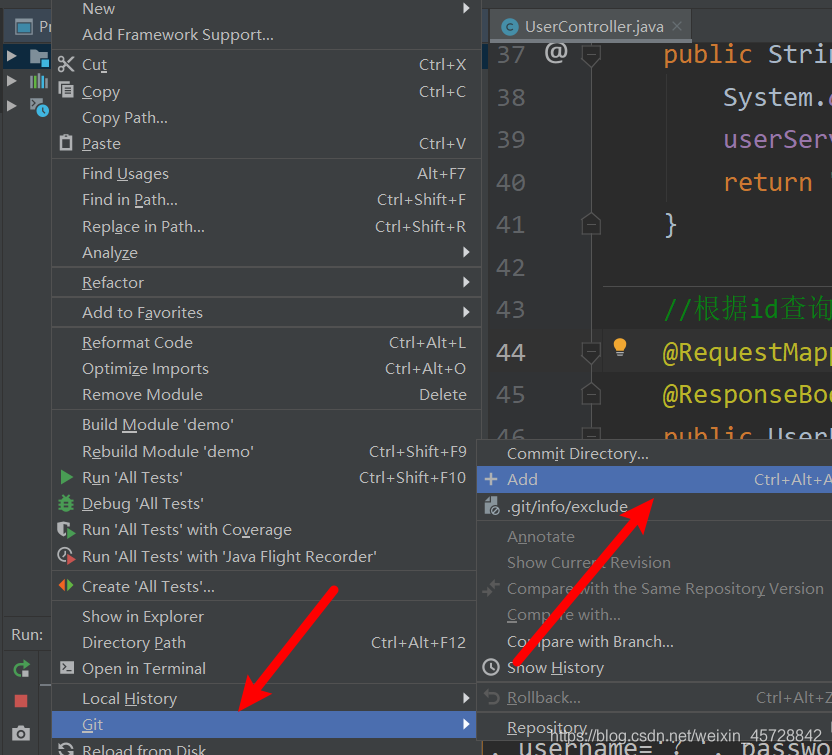The image size is (832, 755).
Task: Click the Cut scissors icon
Action: click(x=66, y=64)
